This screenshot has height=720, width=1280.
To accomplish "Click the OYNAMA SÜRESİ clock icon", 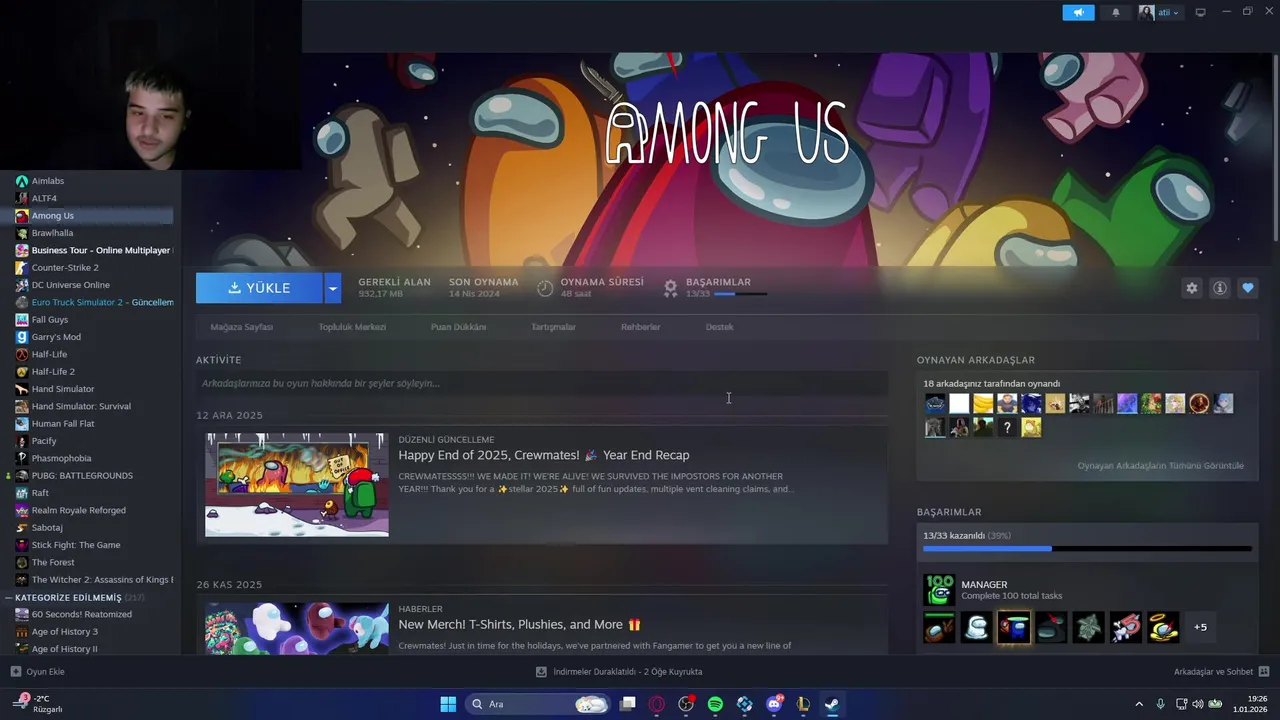I will [x=545, y=288].
